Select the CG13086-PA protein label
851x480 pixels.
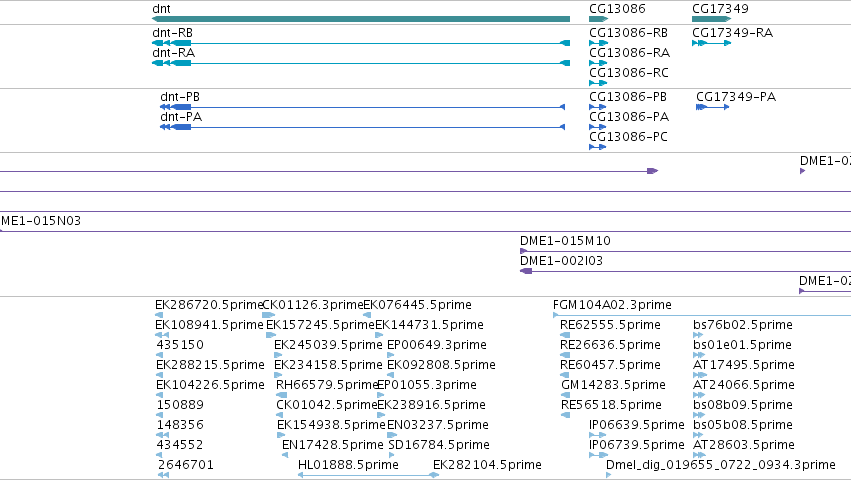click(x=629, y=117)
